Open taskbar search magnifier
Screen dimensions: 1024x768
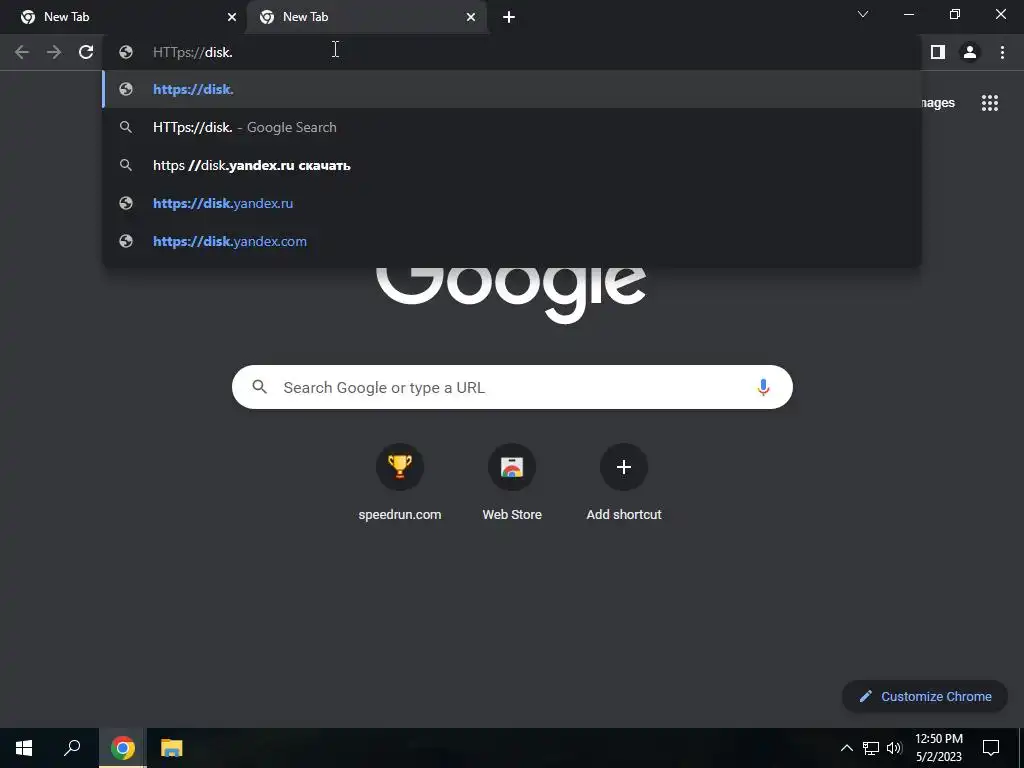(x=72, y=748)
